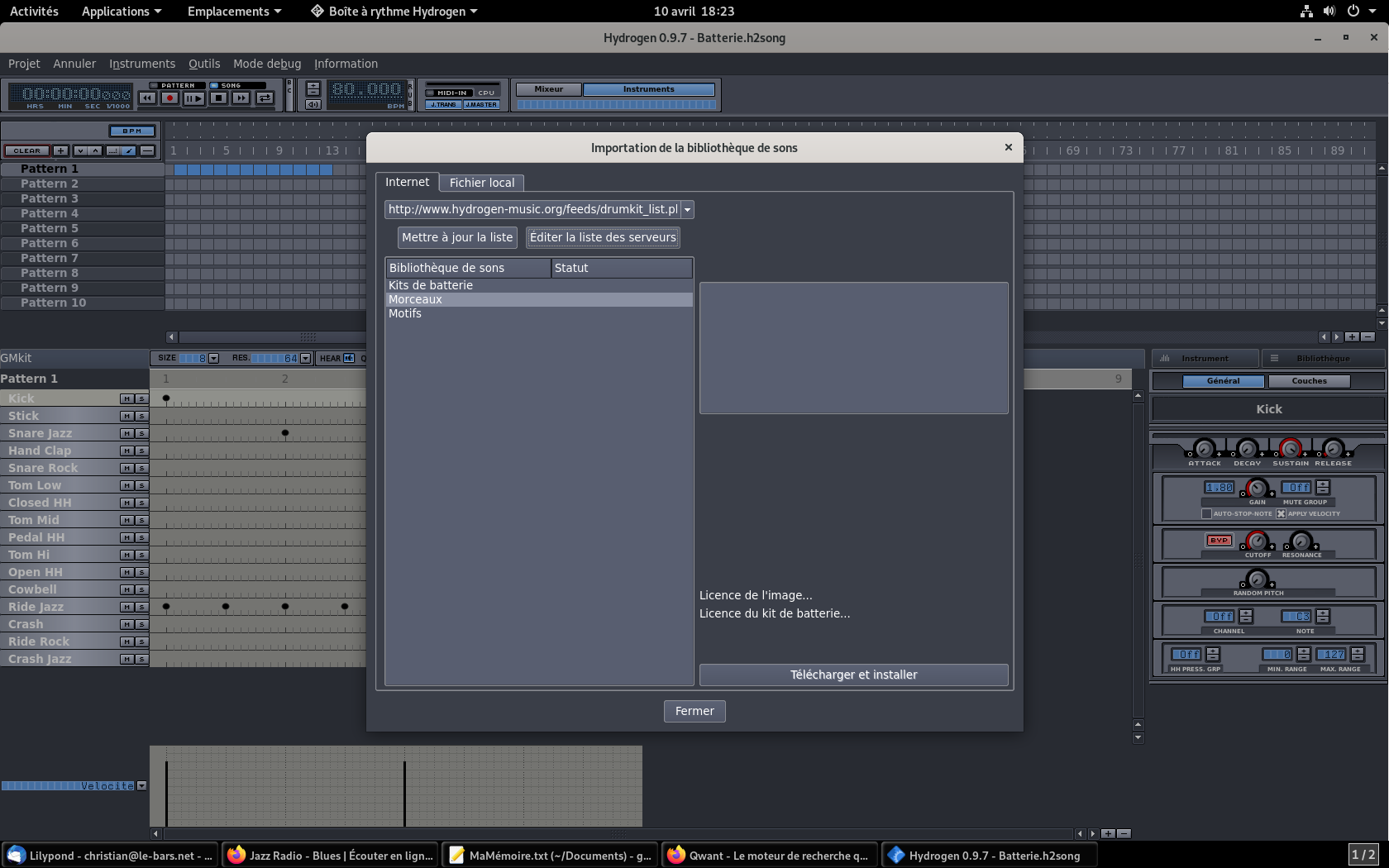Select Kits de batterie in sound library
Screen dimensions: 1389x868
(539, 285)
